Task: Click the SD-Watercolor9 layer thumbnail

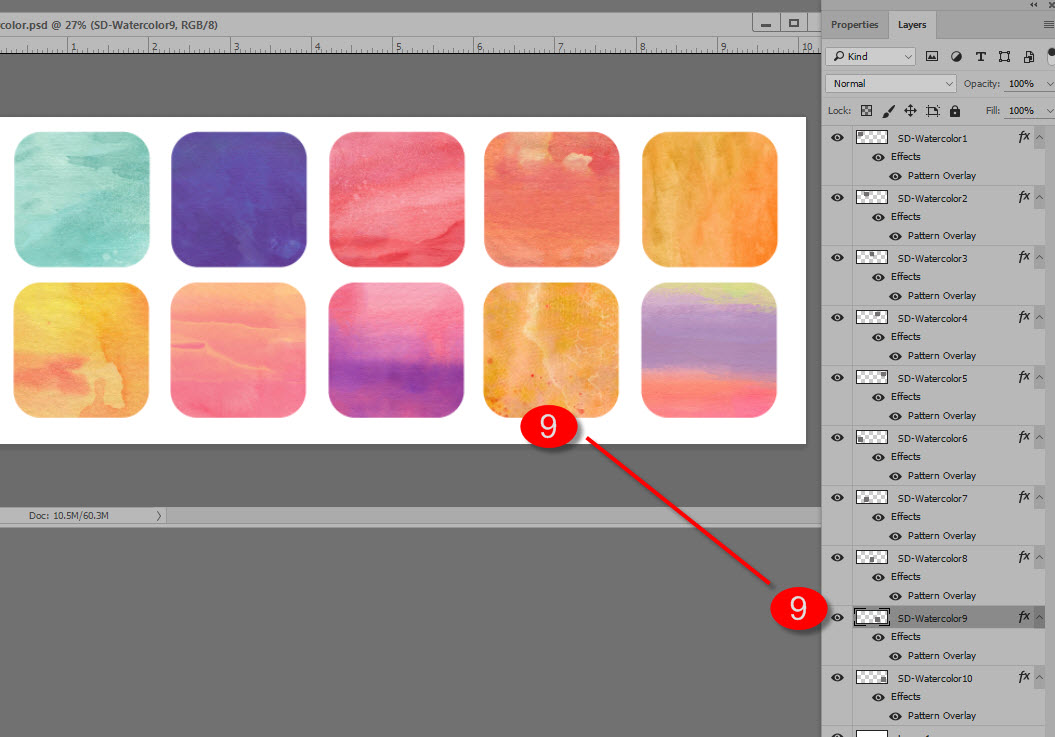Action: [871, 617]
